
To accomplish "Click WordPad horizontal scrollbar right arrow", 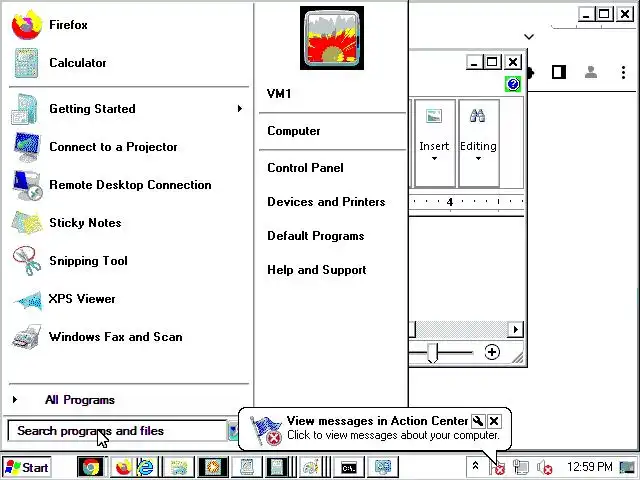I will (516, 329).
